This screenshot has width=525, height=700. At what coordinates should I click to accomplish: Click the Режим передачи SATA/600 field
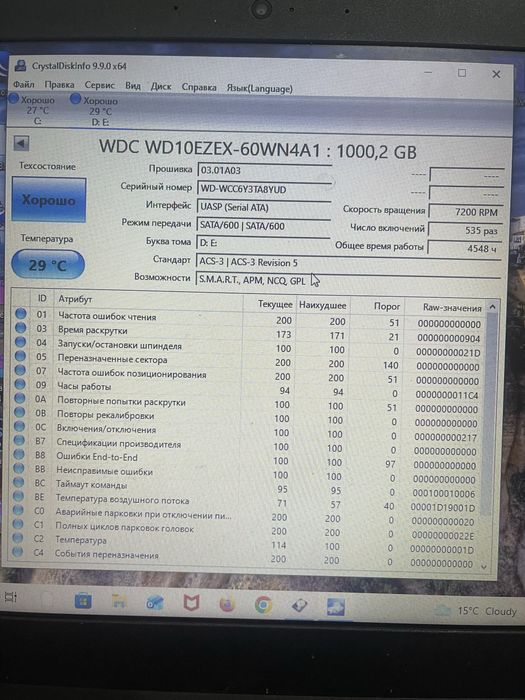(263, 226)
